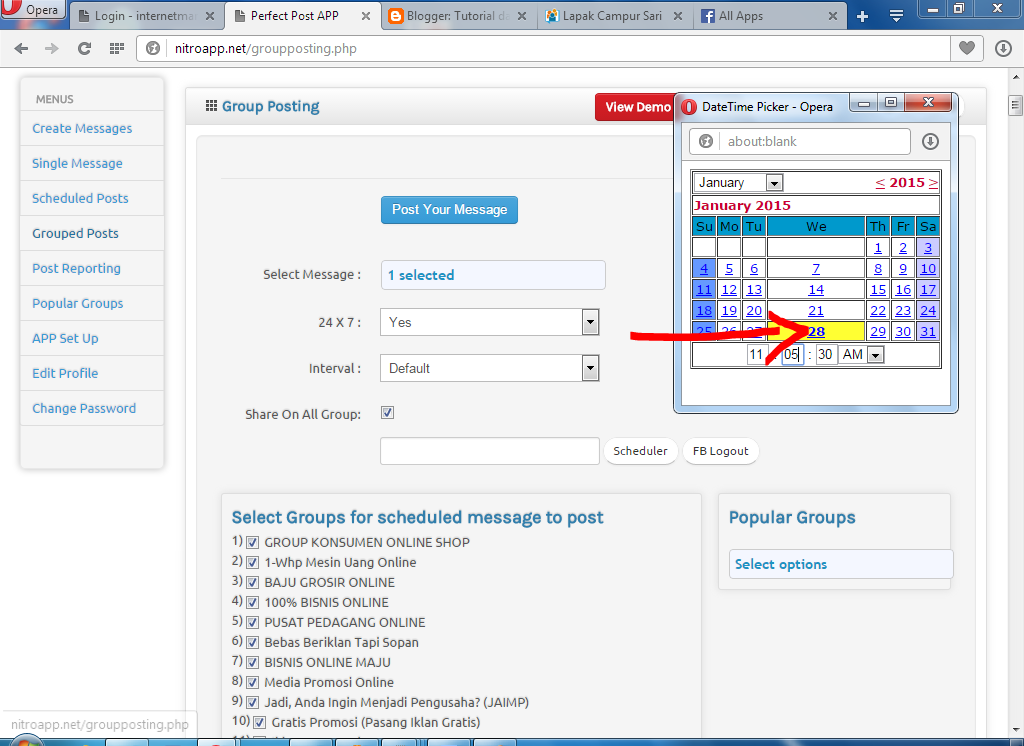Uncheck 1-Whp Mesin Uang Online
Viewport: 1024px width, 746px height.
(253, 562)
